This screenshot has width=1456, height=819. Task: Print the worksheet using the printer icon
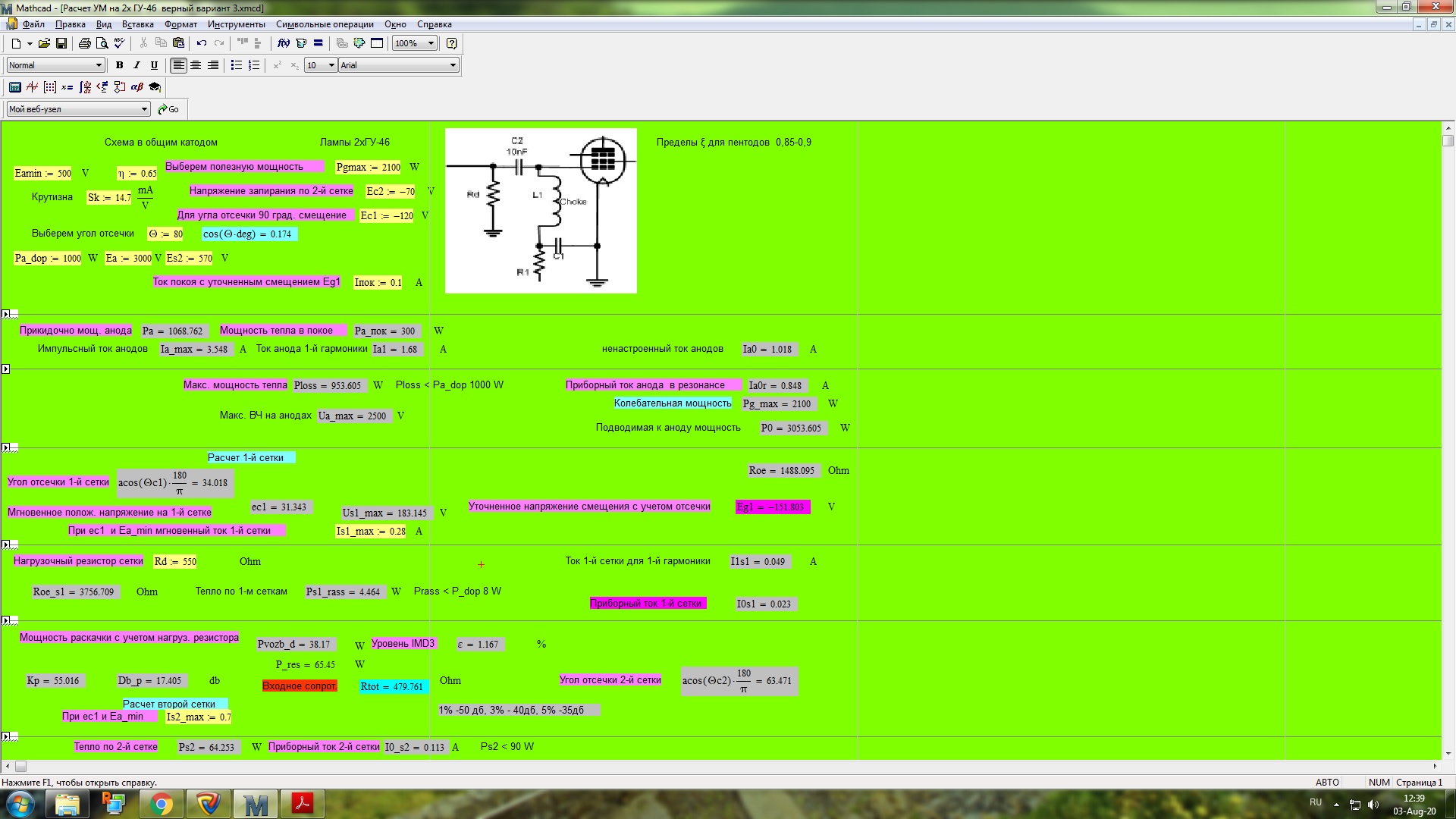(84, 43)
